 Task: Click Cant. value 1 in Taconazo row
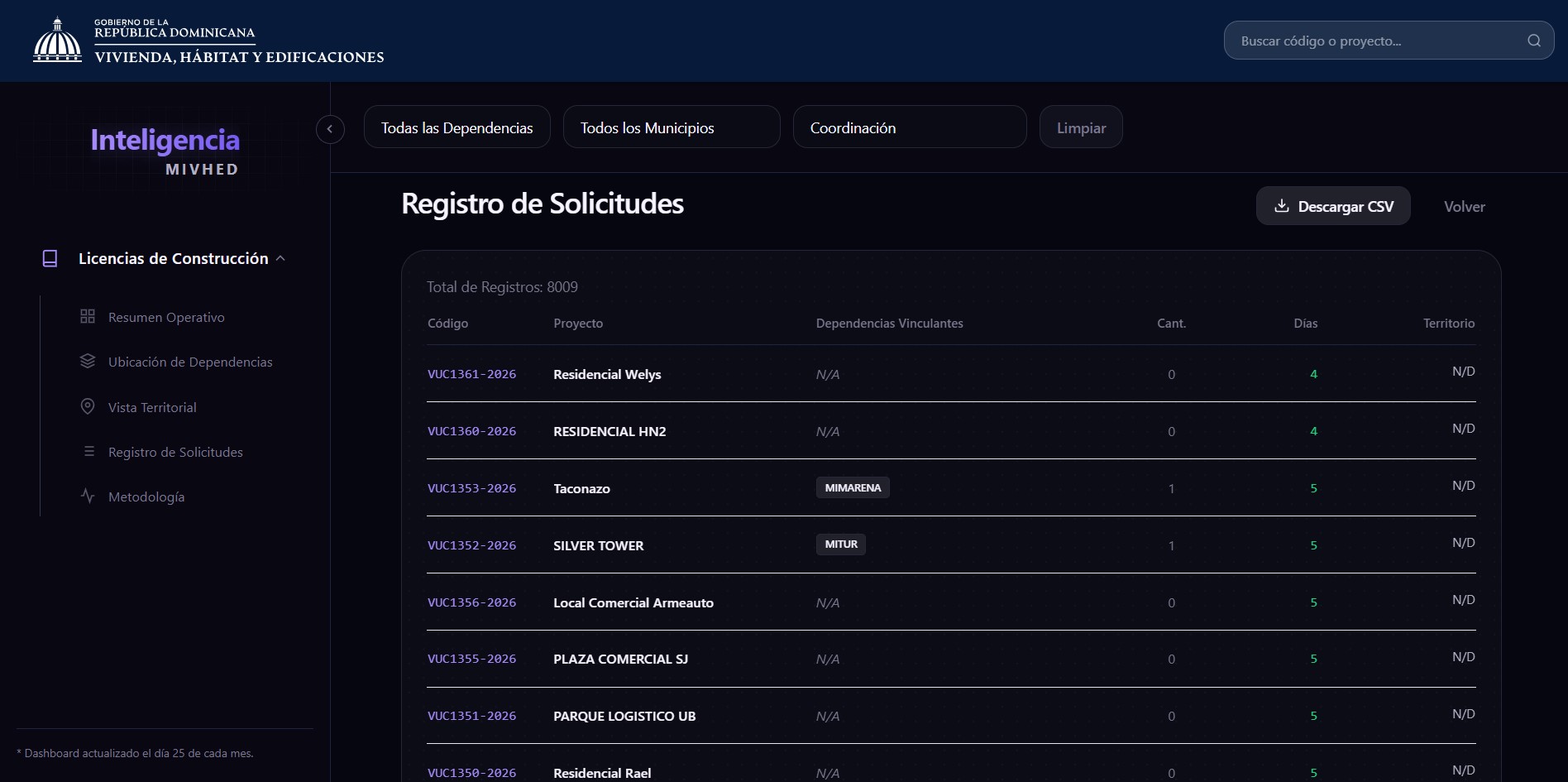pos(1171,488)
